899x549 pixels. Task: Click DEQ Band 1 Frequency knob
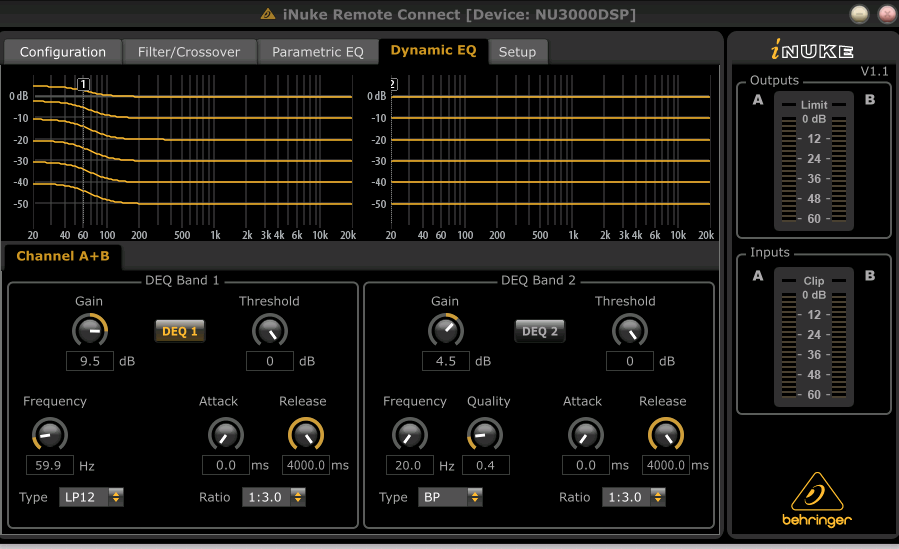coord(50,434)
